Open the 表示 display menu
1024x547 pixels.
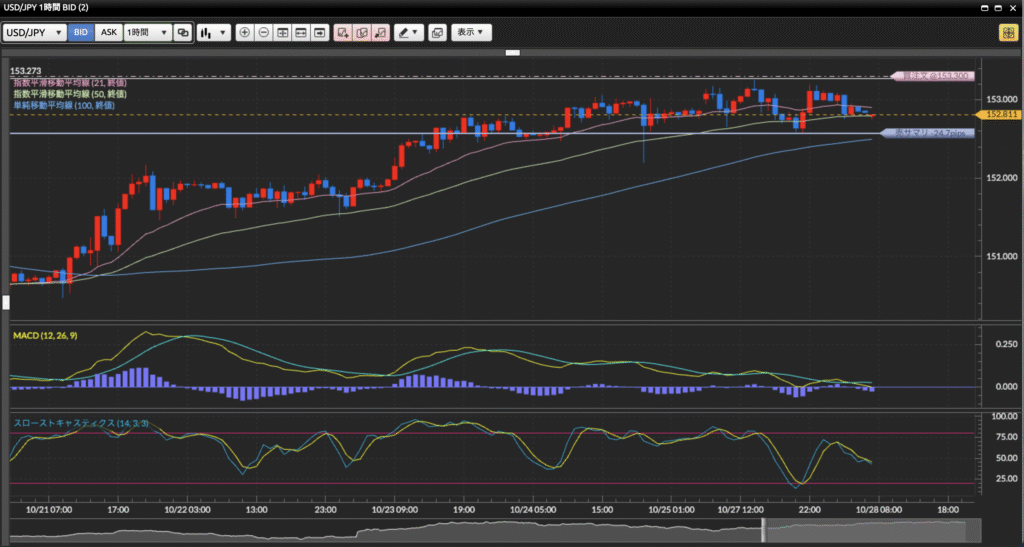pyautogui.click(x=471, y=32)
